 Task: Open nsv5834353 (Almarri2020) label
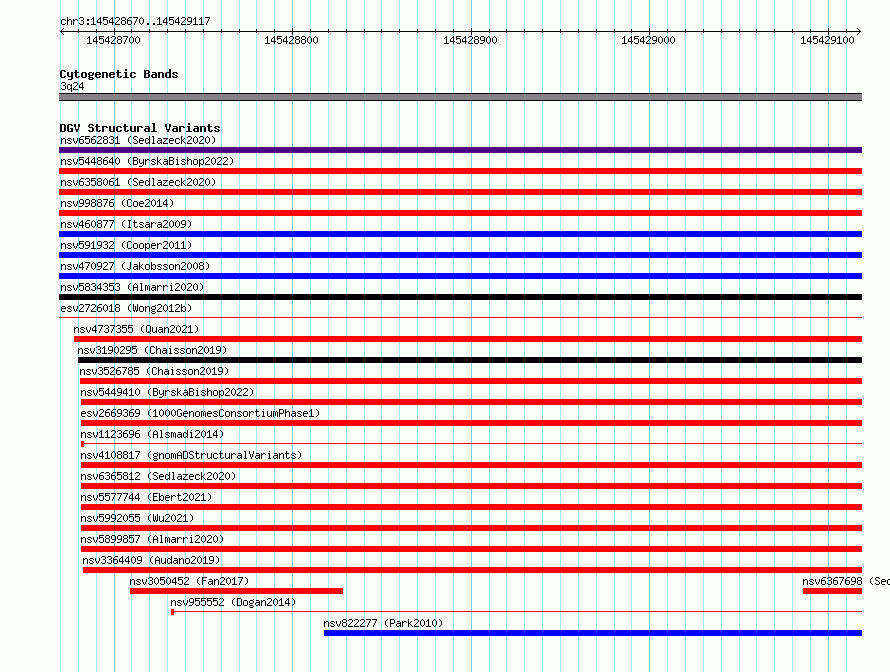point(132,287)
